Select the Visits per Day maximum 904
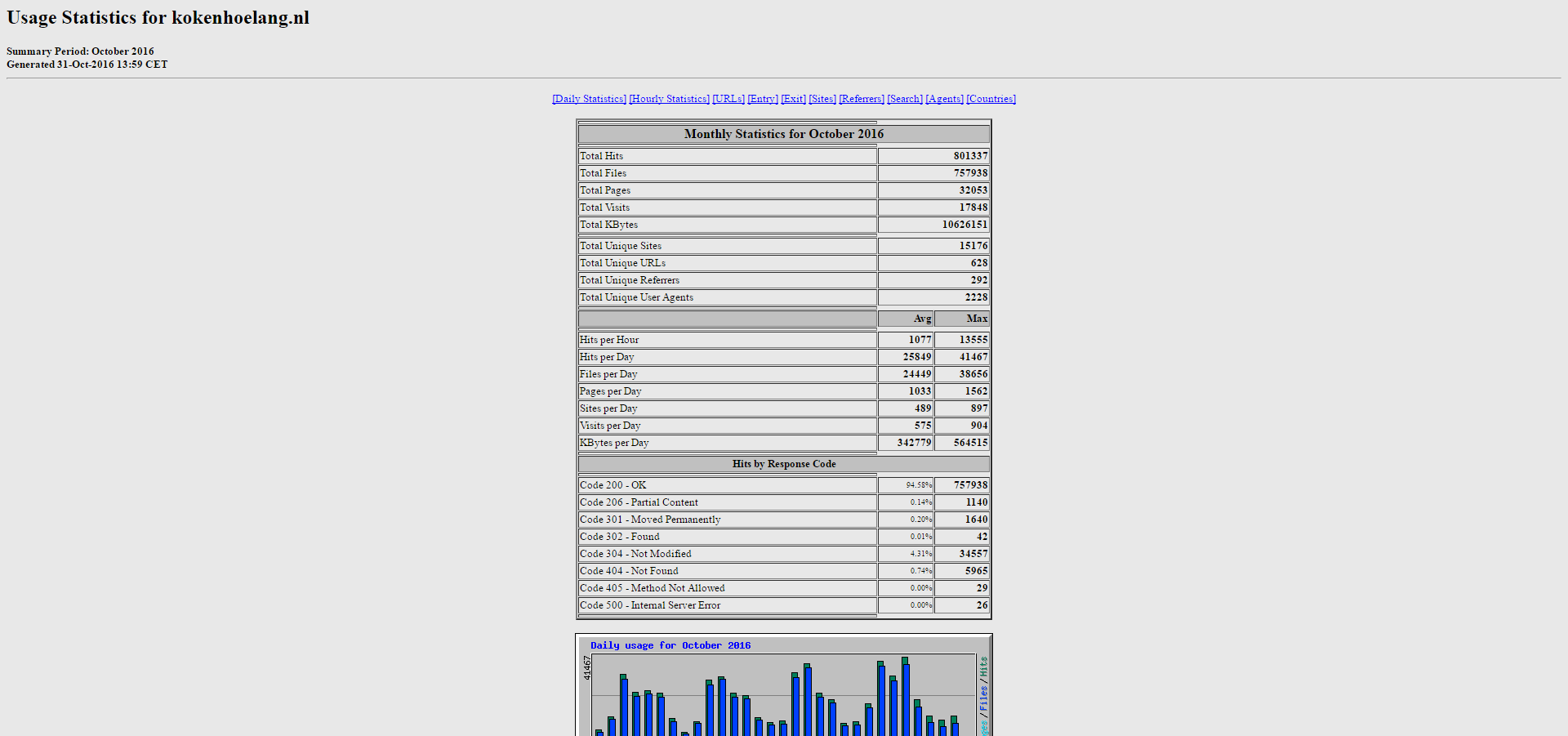The image size is (1568, 736). (979, 426)
